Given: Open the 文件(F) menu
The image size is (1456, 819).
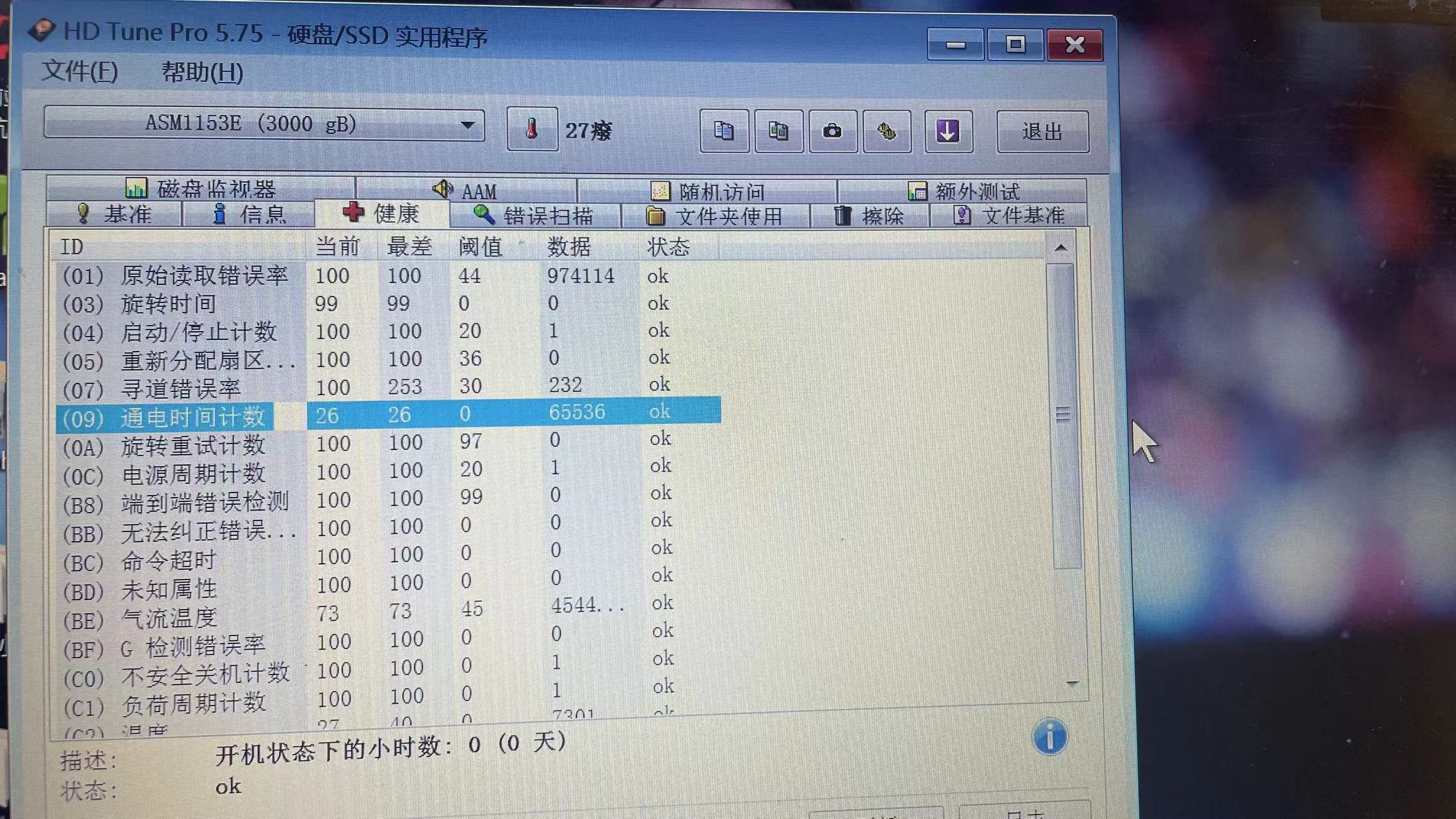Looking at the screenshot, I should pyautogui.click(x=80, y=70).
